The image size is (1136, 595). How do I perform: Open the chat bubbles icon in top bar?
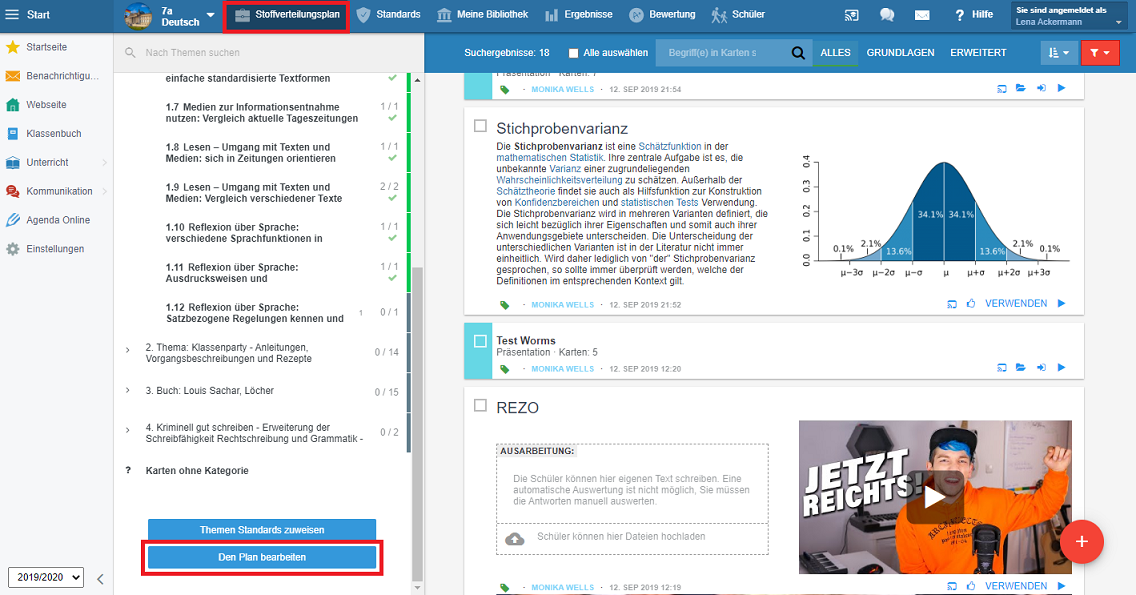pos(887,14)
